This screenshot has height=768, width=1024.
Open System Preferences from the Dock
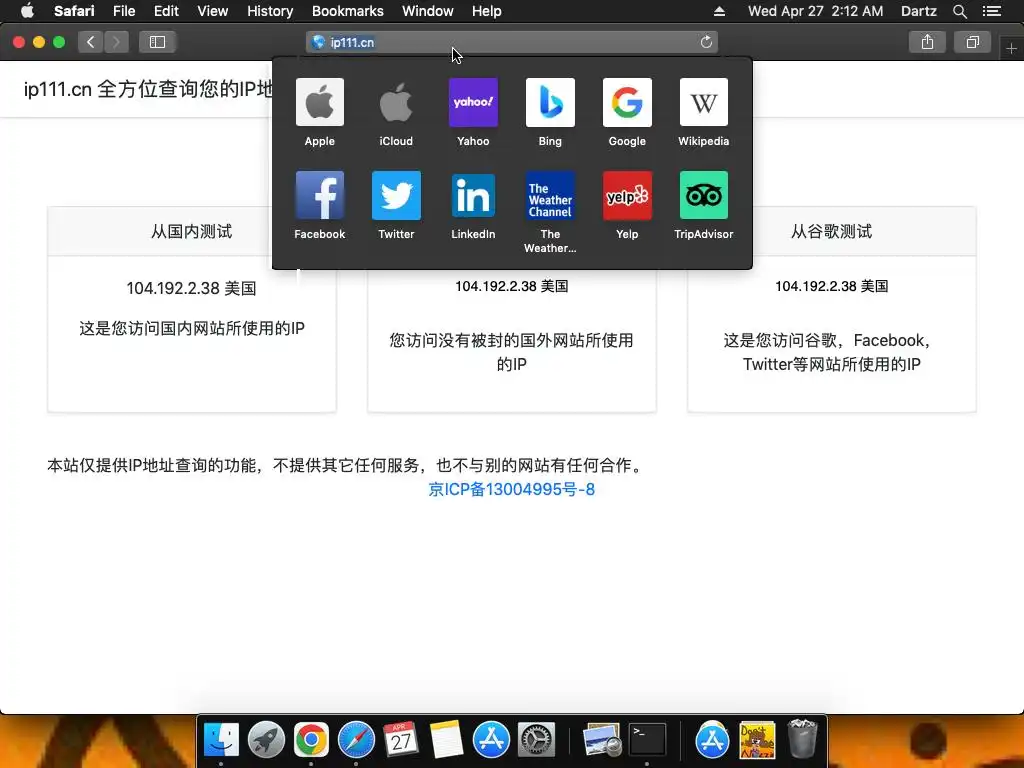(536, 740)
